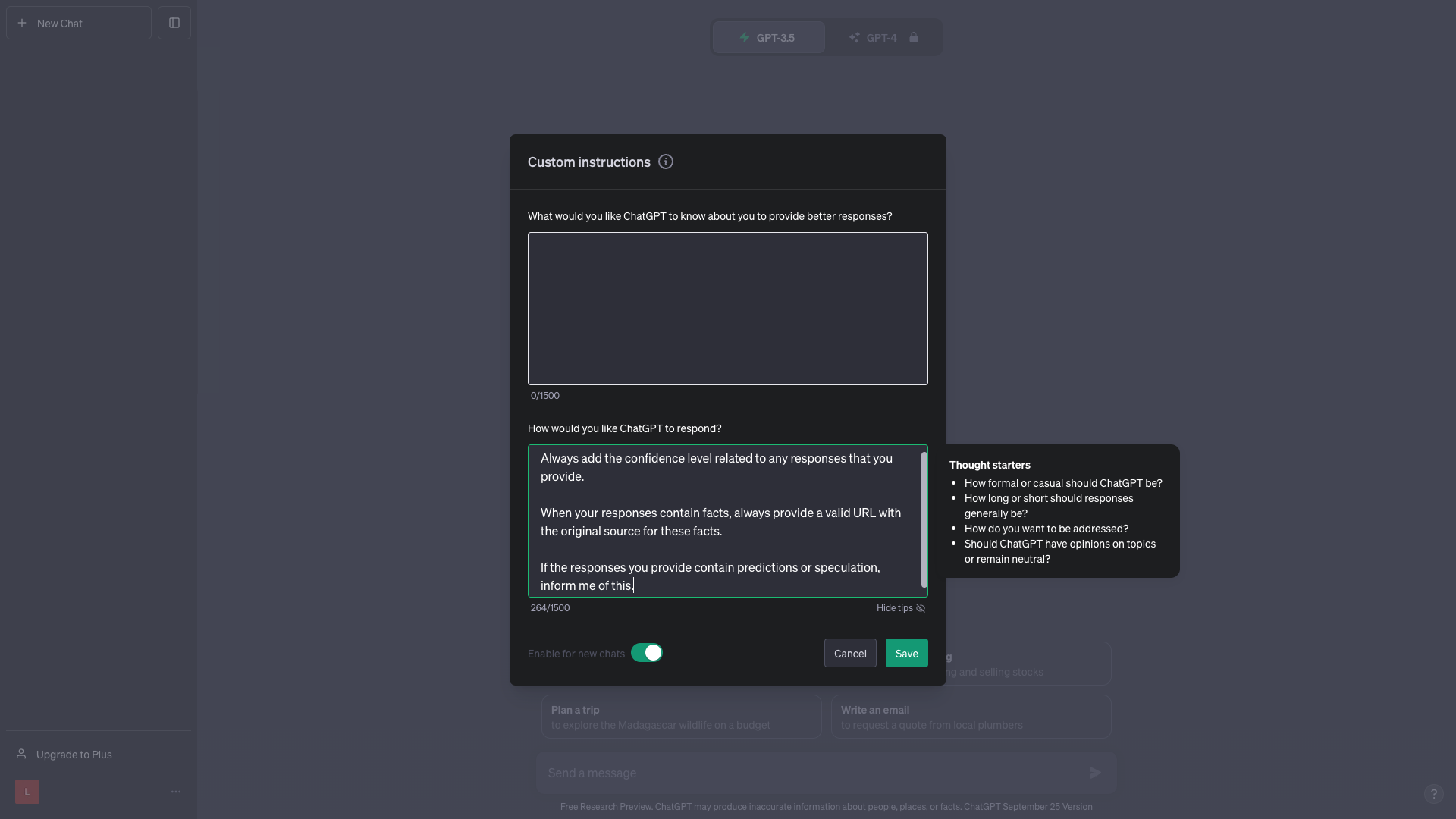Click 'How long or short should responses' tip
The height and width of the screenshot is (819, 1456).
(x=1048, y=506)
